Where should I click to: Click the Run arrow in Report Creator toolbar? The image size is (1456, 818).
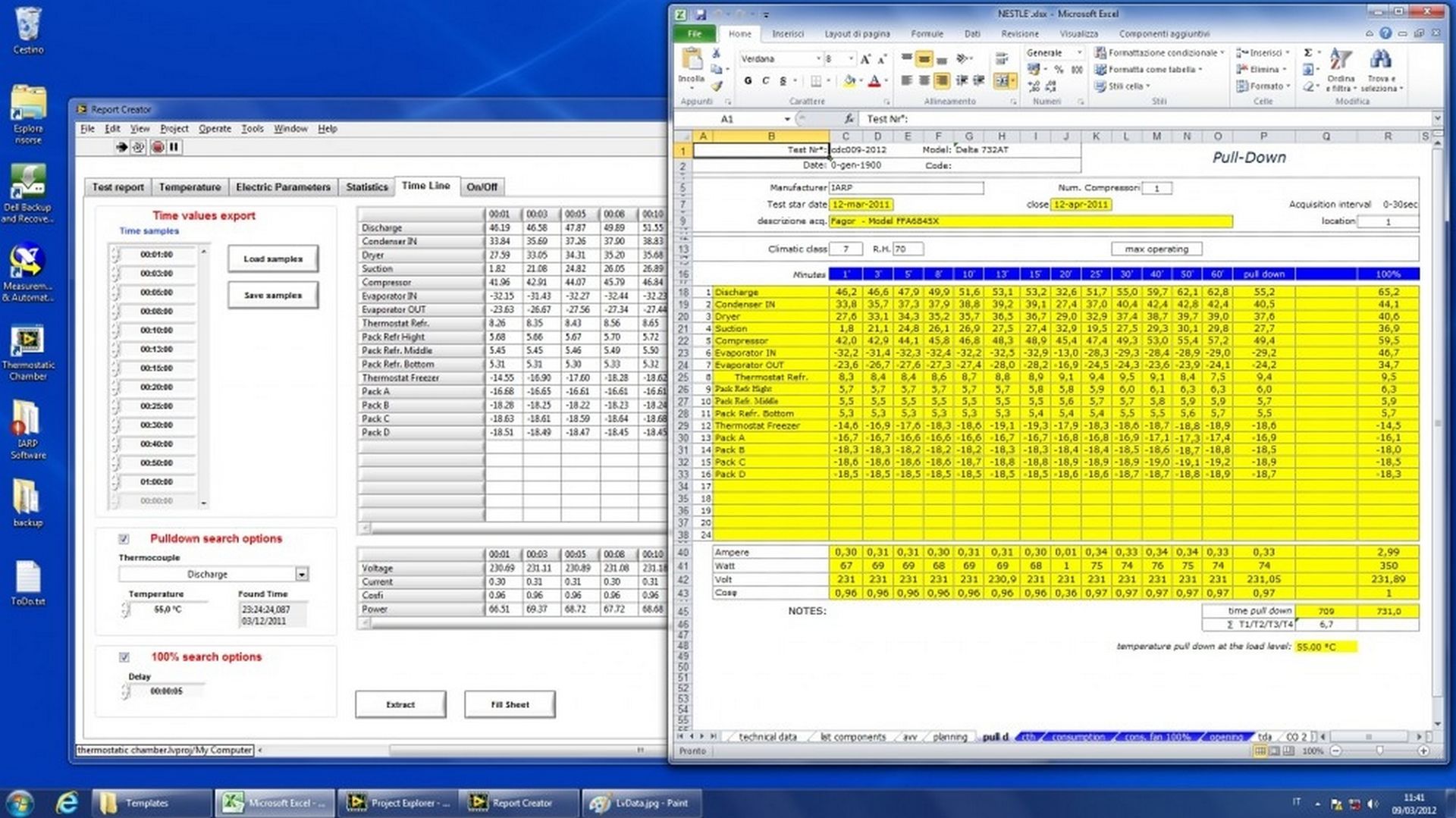coord(121,147)
